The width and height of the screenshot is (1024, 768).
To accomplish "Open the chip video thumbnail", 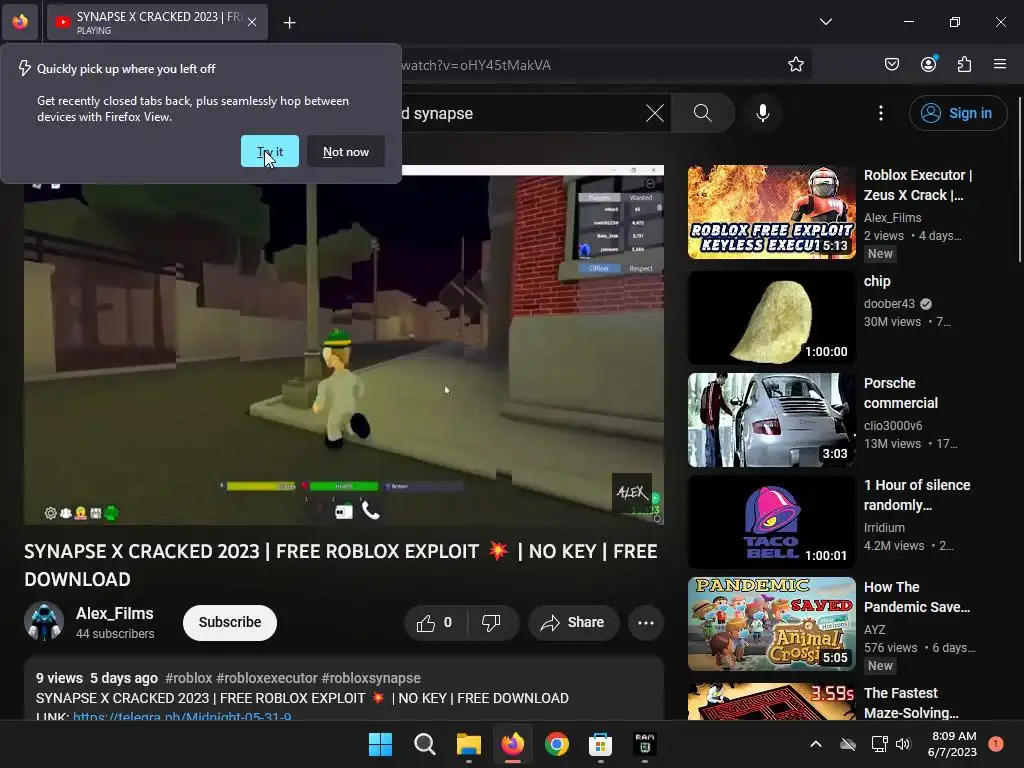I will click(x=771, y=318).
